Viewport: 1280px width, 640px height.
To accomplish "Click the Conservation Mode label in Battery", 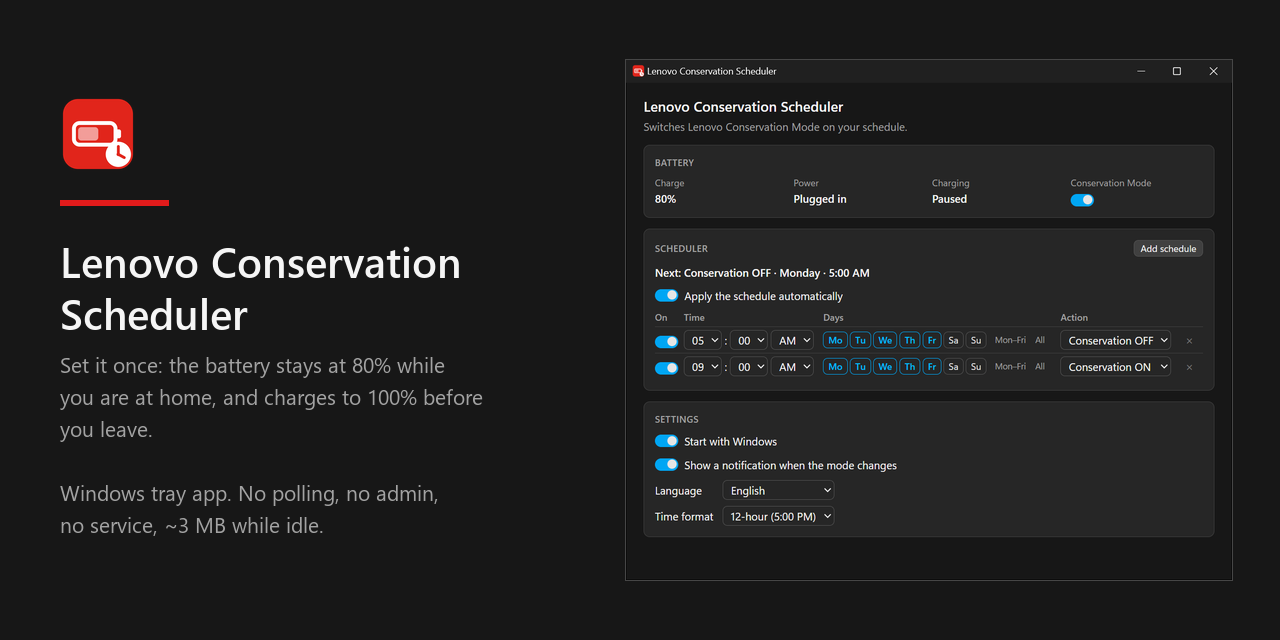I will (1110, 183).
